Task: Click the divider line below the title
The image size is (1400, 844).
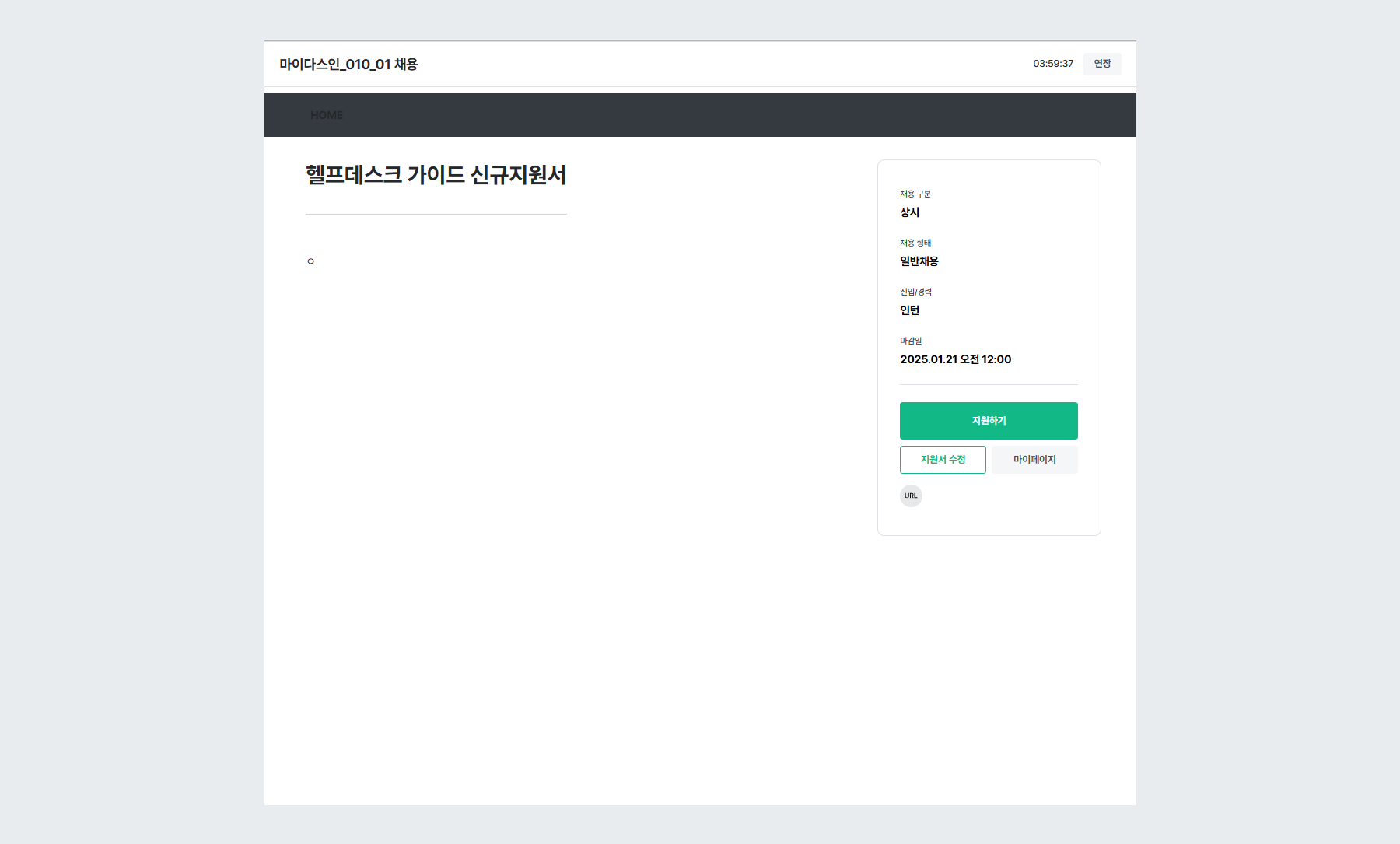Action: tap(436, 214)
